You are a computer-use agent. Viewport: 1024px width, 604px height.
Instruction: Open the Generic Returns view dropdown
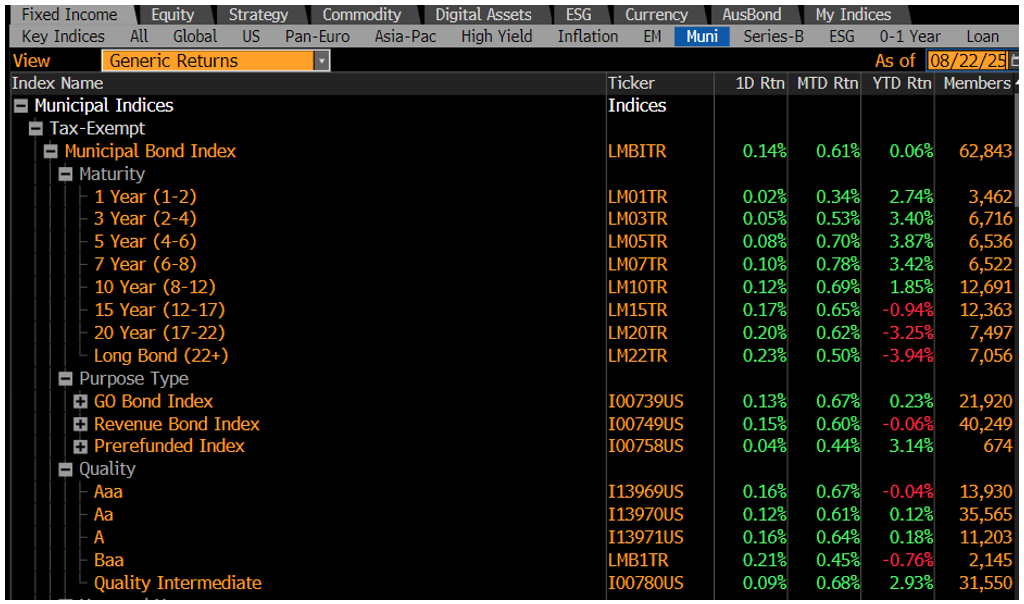click(321, 61)
